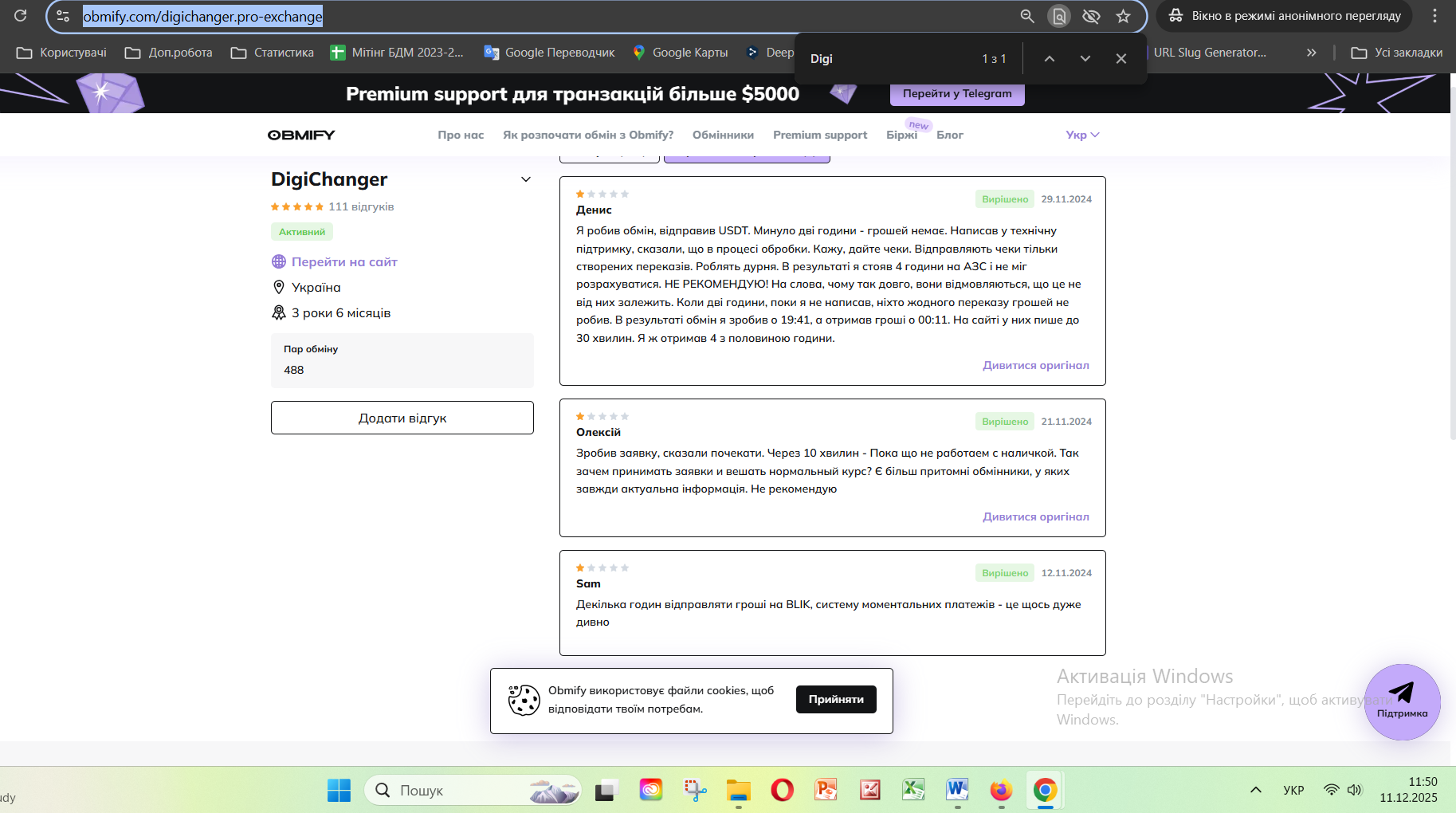Accept cookies with the Прийняти button
This screenshot has width=1456, height=813.
coord(836,699)
